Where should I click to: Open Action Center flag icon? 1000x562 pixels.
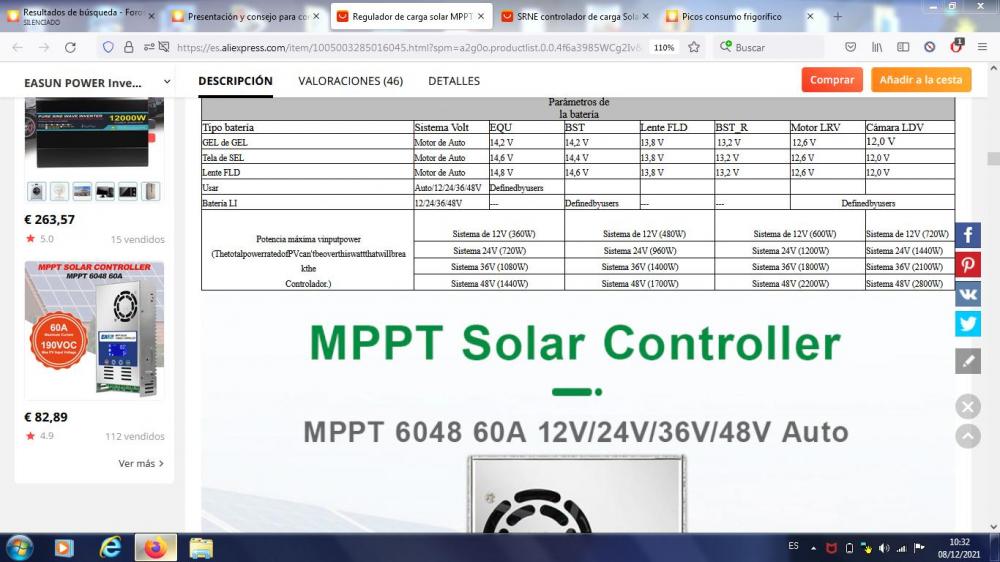coord(919,548)
